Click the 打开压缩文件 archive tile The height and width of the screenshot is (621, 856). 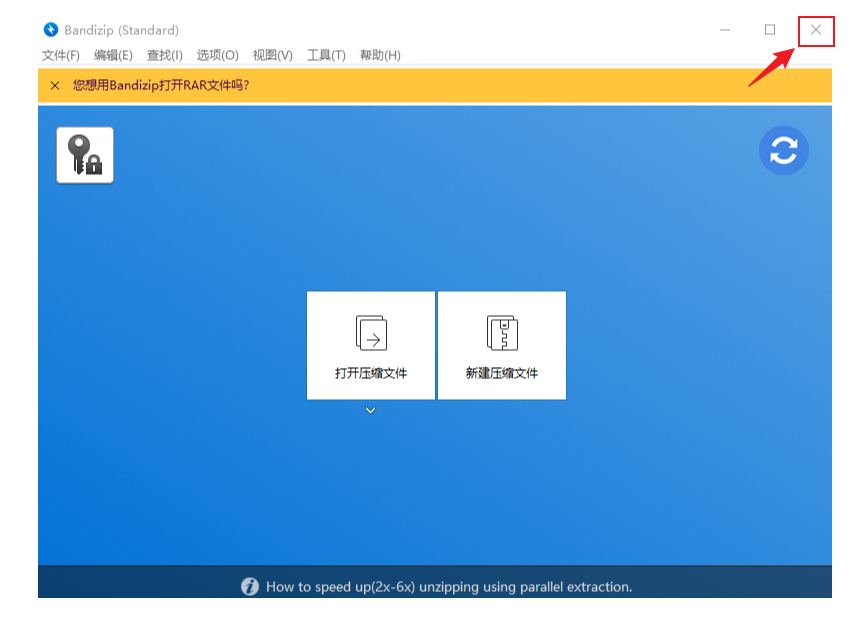[x=371, y=345]
